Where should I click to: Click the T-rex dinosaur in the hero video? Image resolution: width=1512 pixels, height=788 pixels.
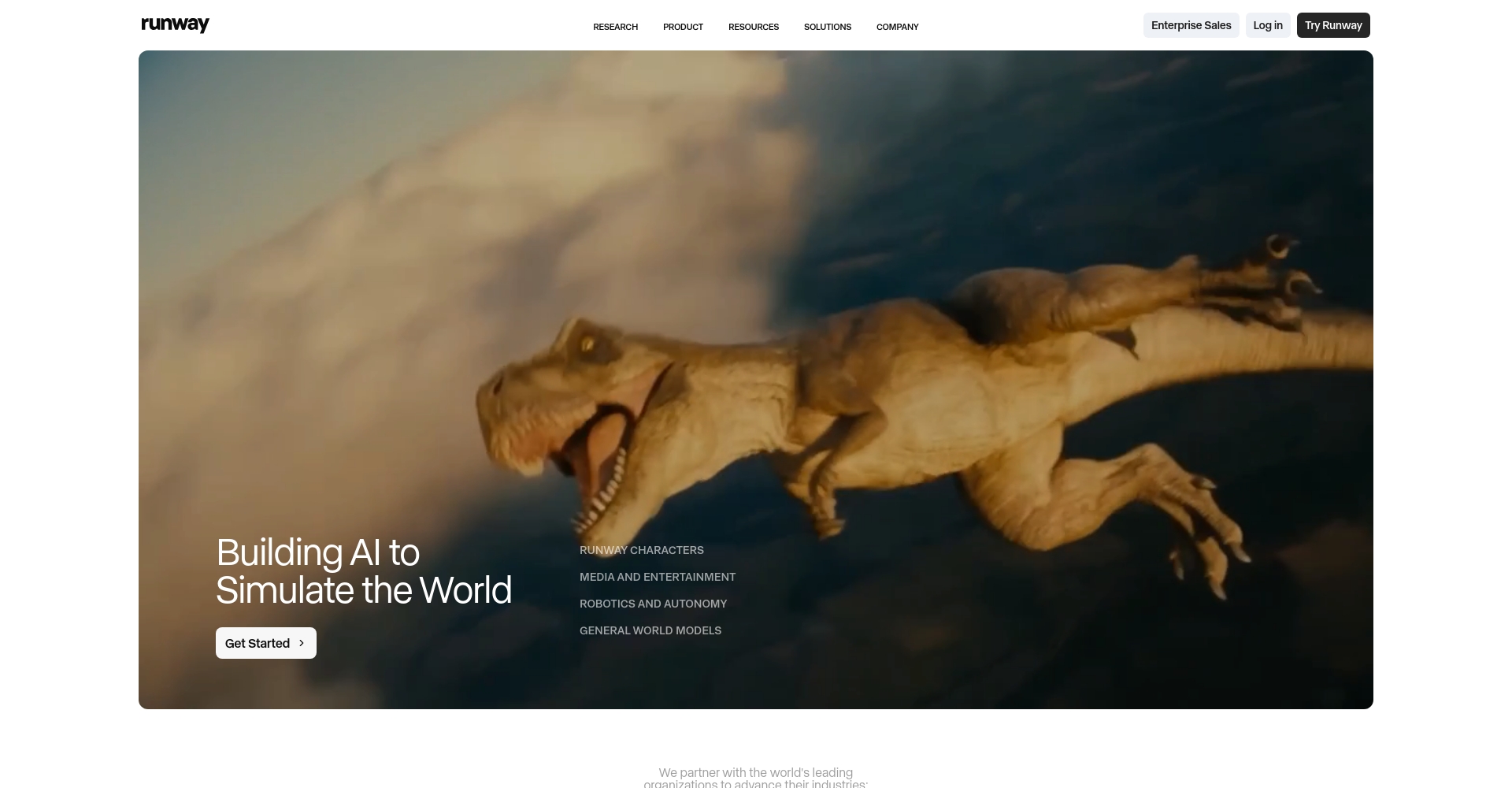[906, 394]
